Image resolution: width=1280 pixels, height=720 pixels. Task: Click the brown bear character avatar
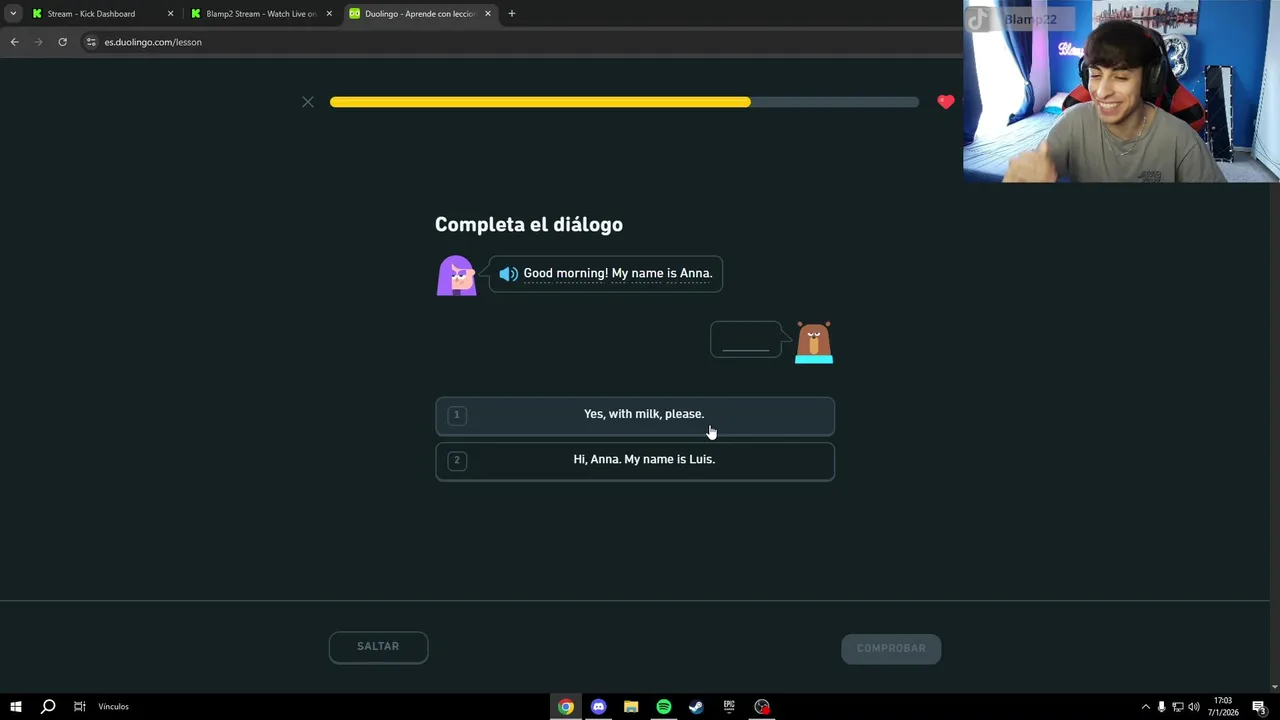[x=814, y=342]
